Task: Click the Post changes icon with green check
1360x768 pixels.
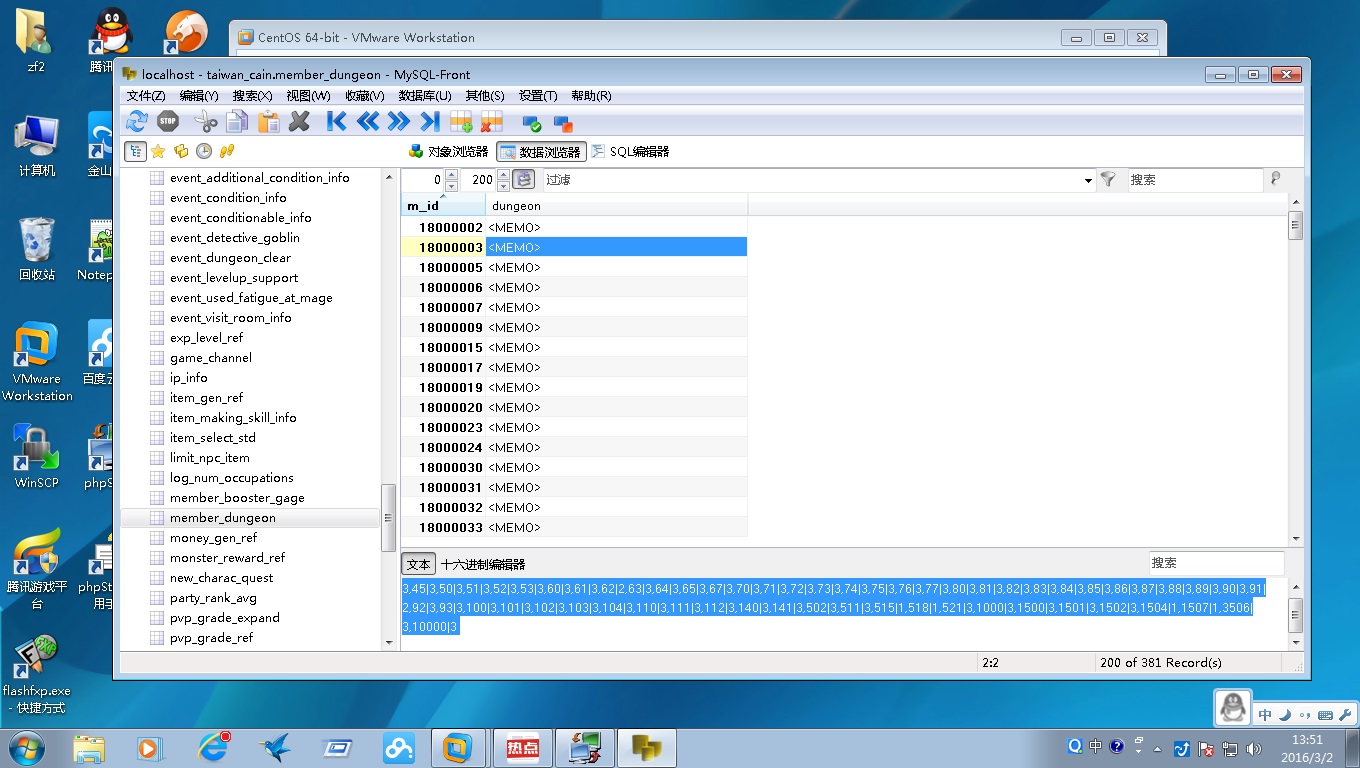Action: pyautogui.click(x=532, y=122)
